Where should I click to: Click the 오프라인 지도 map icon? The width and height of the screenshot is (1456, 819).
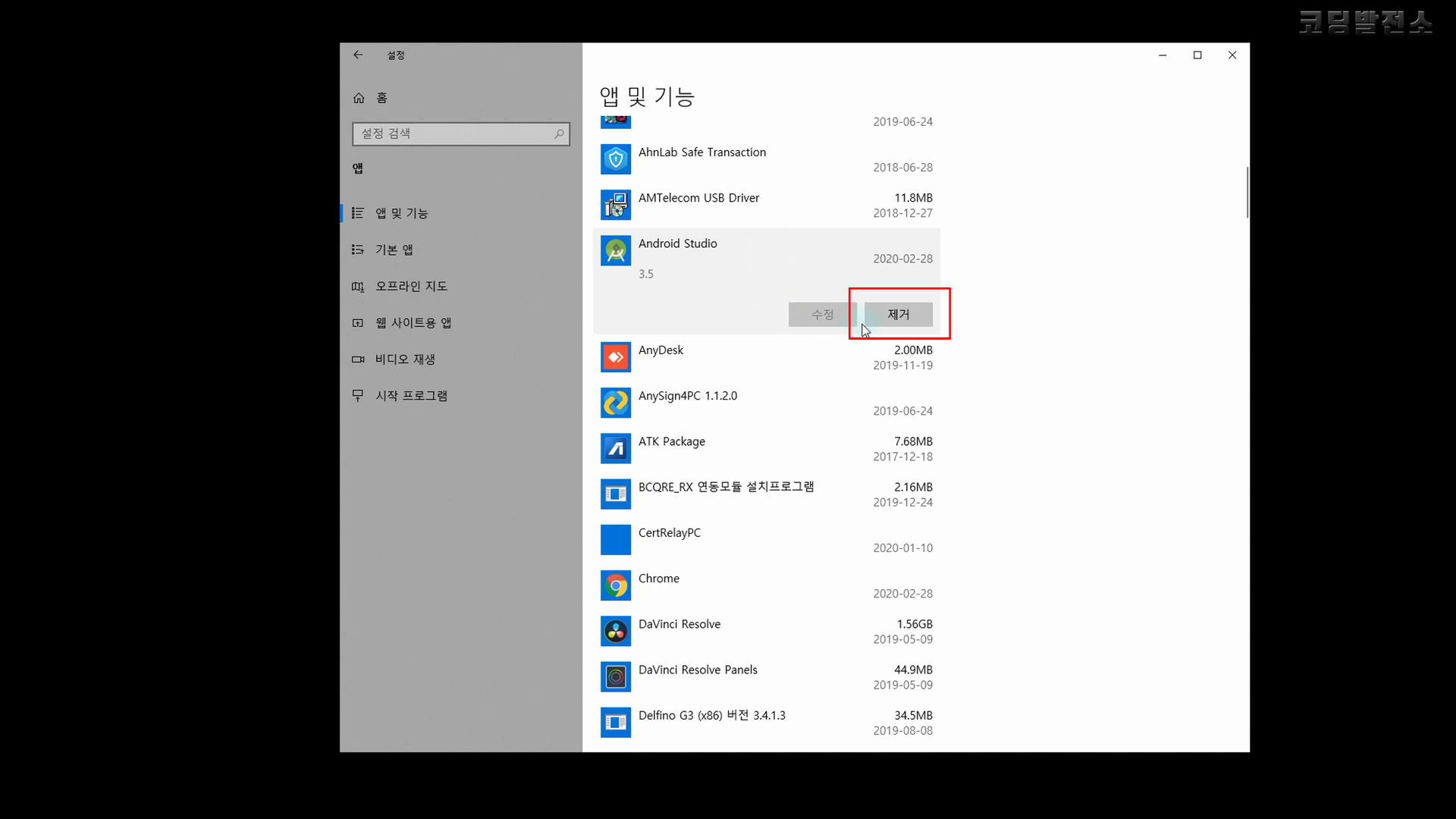click(x=358, y=286)
